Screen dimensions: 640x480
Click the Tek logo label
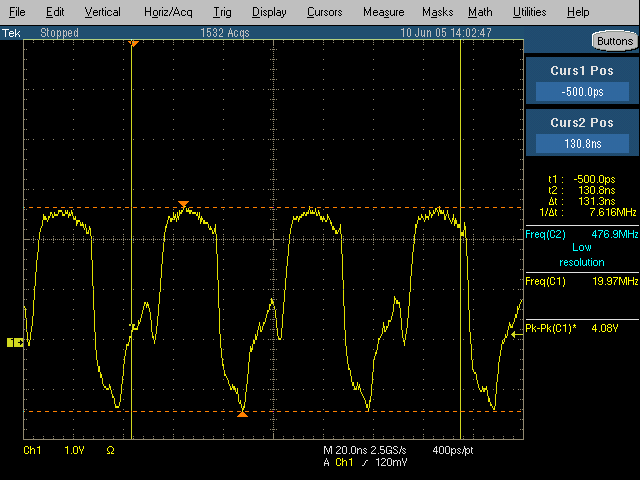[11, 33]
